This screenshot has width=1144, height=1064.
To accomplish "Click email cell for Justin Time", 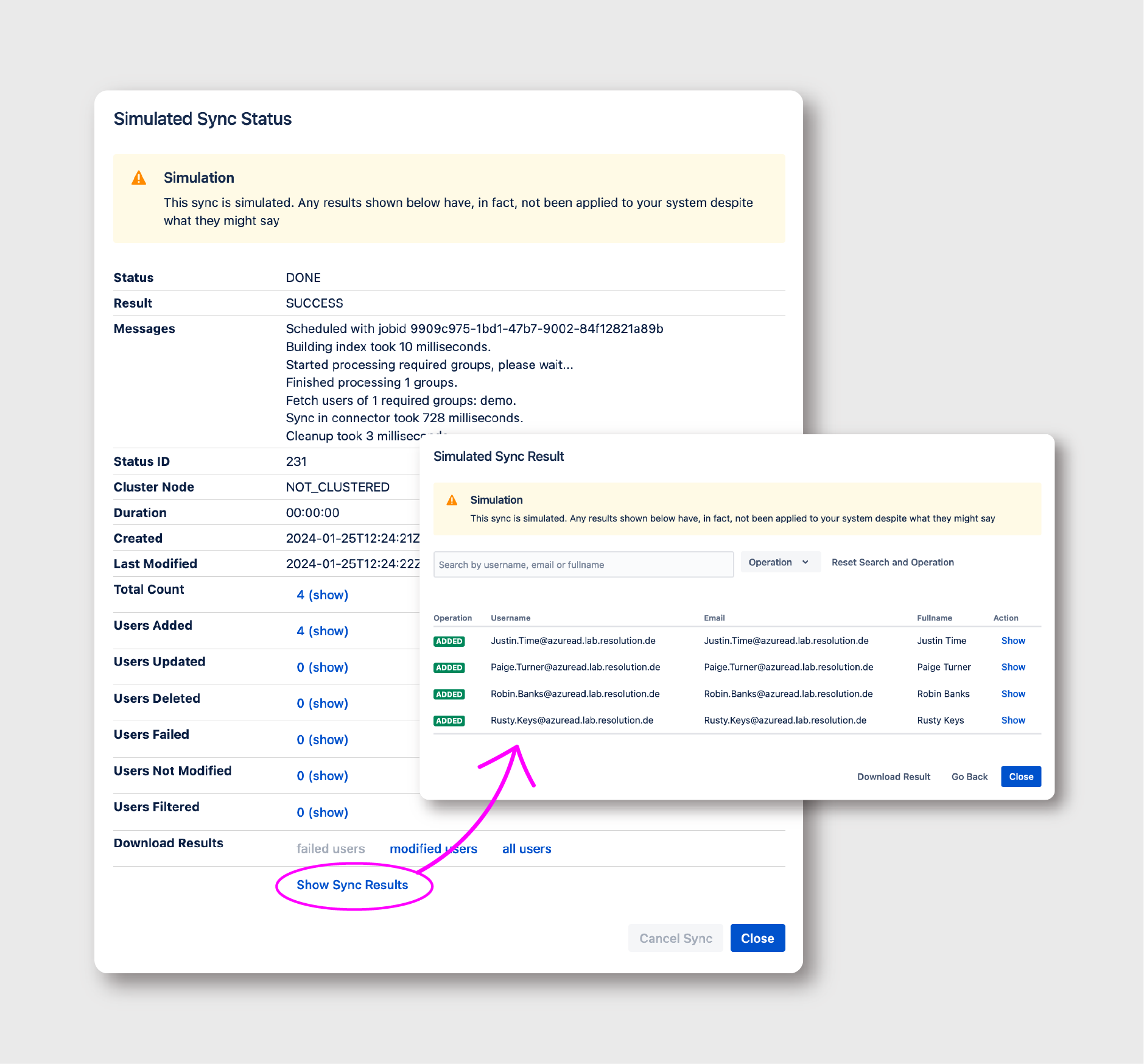I will pyautogui.click(x=786, y=641).
